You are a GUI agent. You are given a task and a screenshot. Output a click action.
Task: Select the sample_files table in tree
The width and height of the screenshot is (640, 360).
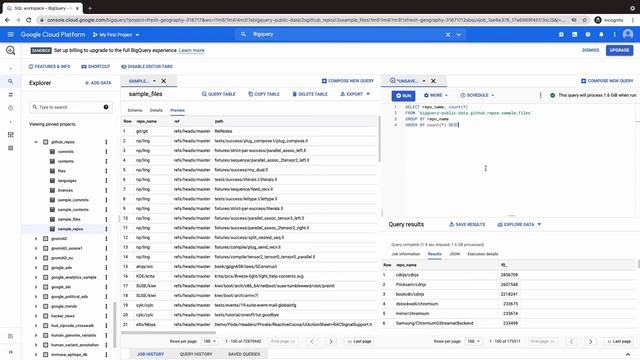pyautogui.click(x=69, y=219)
